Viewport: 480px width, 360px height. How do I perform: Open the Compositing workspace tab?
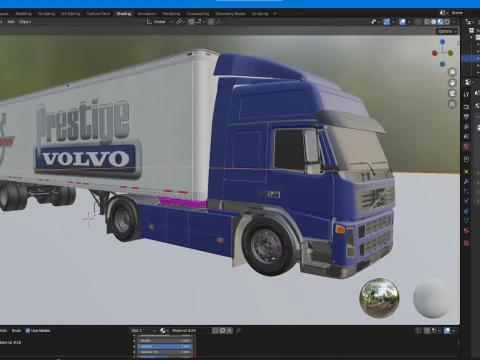click(x=198, y=14)
